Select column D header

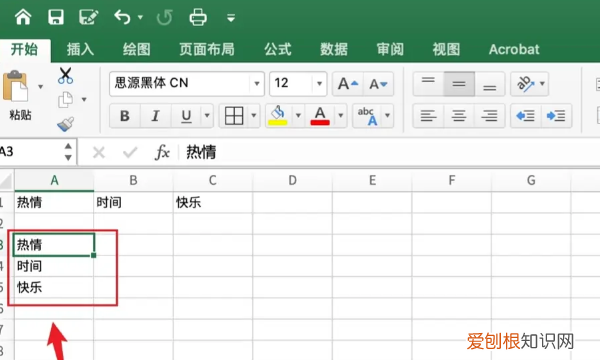coord(292,180)
